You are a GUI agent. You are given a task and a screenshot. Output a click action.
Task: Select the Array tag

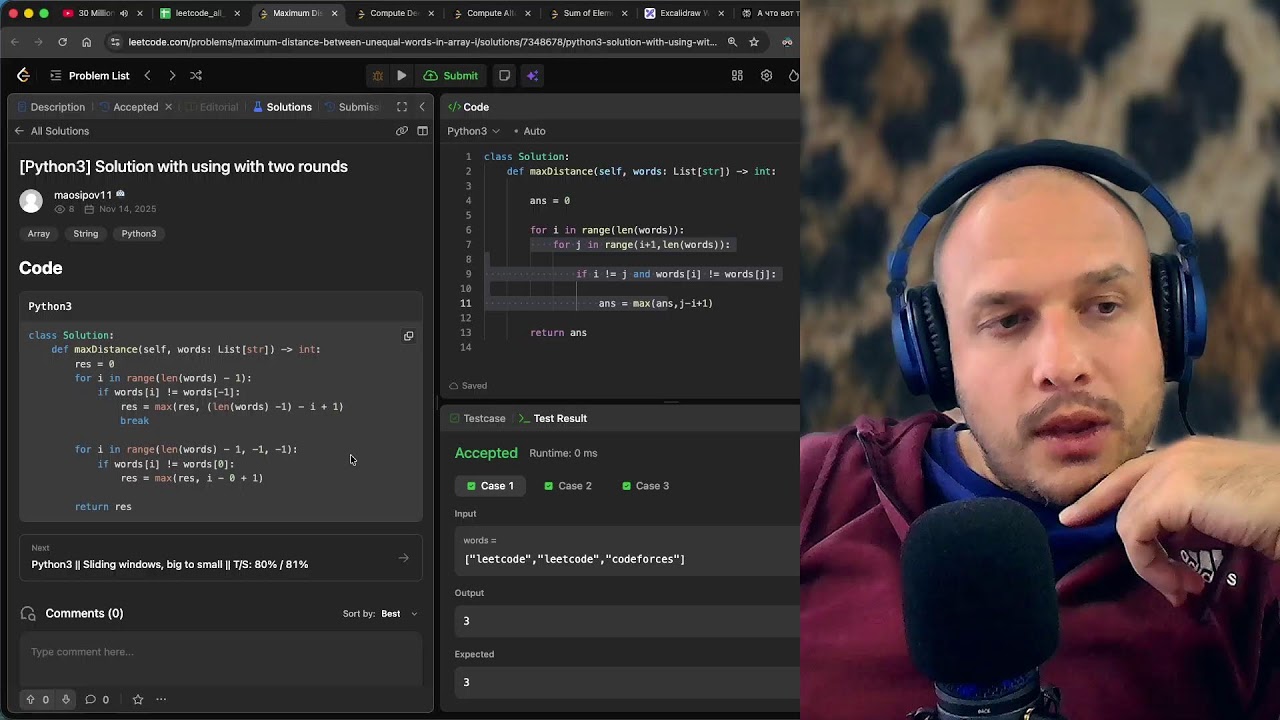point(39,233)
